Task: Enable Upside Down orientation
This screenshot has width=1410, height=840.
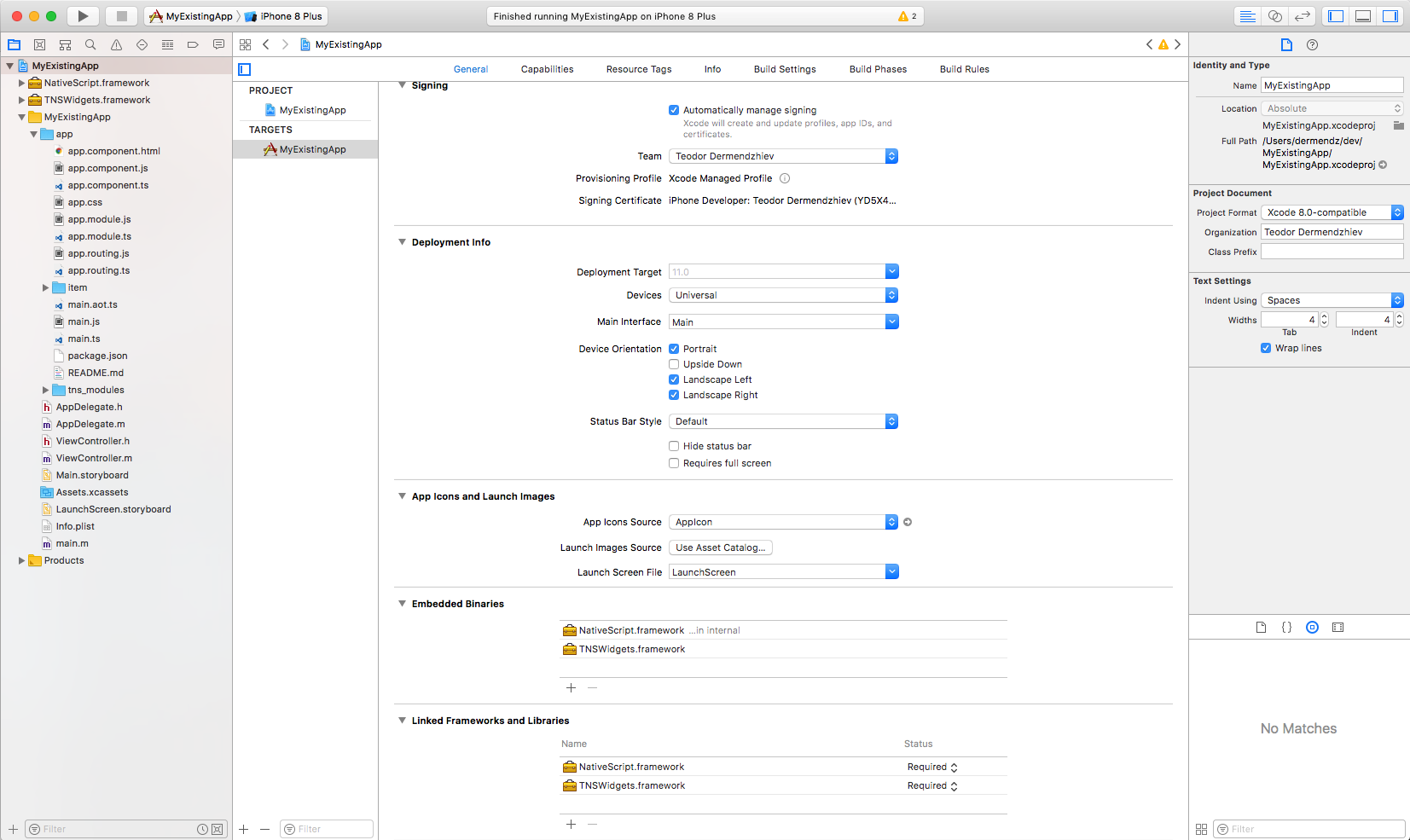Action: click(x=674, y=364)
